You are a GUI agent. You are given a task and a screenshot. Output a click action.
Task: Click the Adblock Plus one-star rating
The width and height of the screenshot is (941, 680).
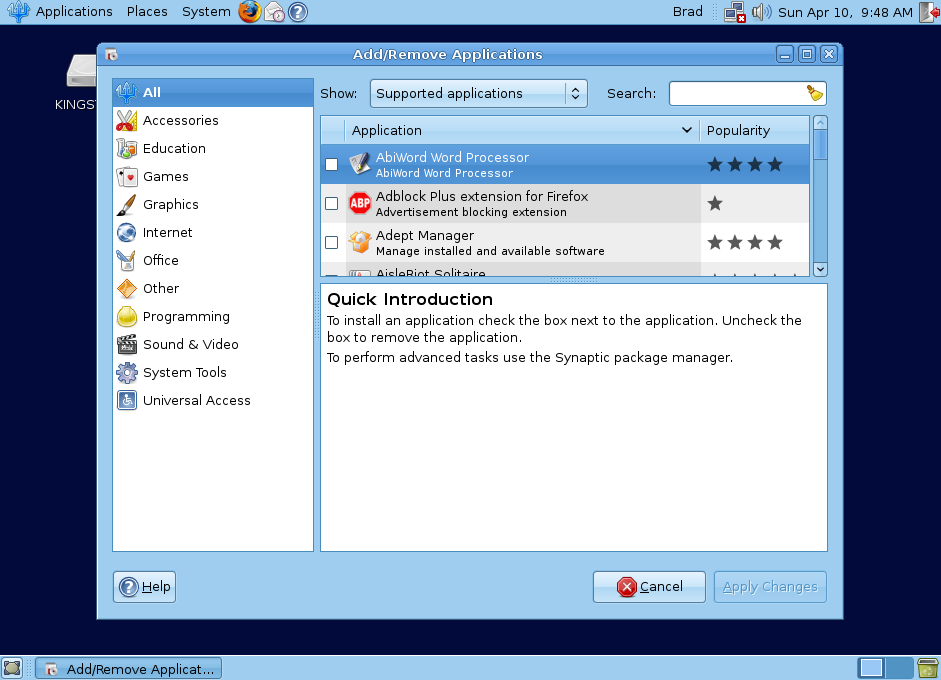715,203
